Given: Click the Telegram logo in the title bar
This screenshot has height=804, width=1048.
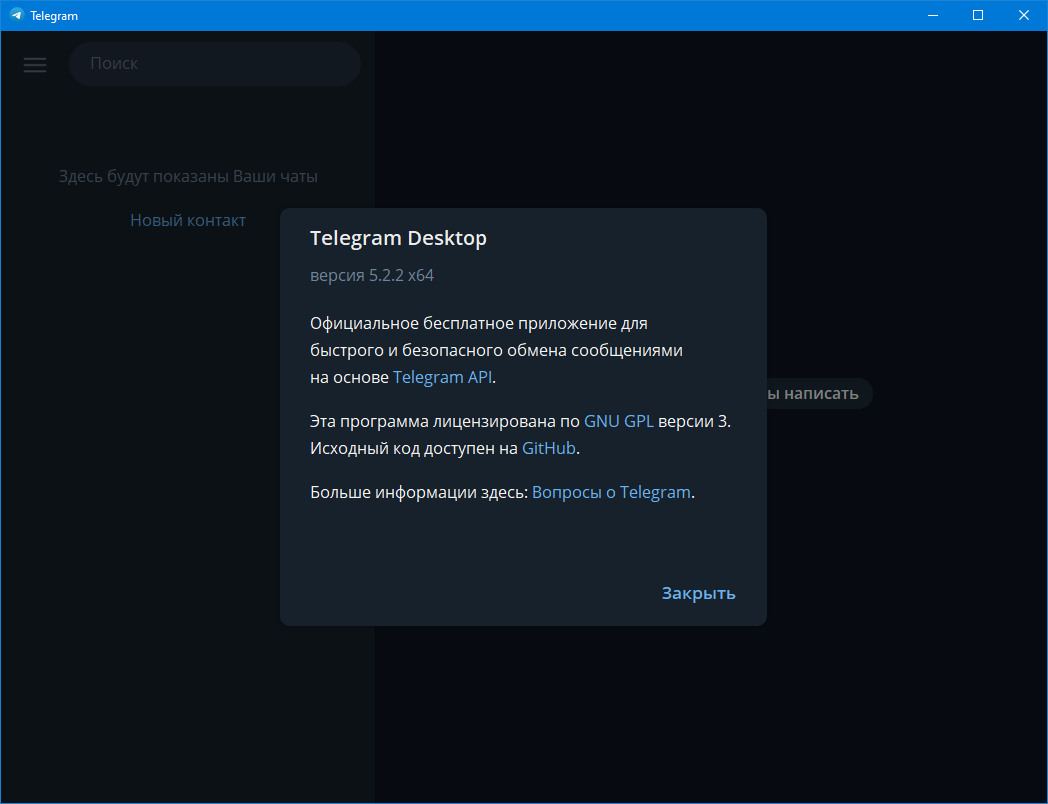Looking at the screenshot, I should [17, 15].
